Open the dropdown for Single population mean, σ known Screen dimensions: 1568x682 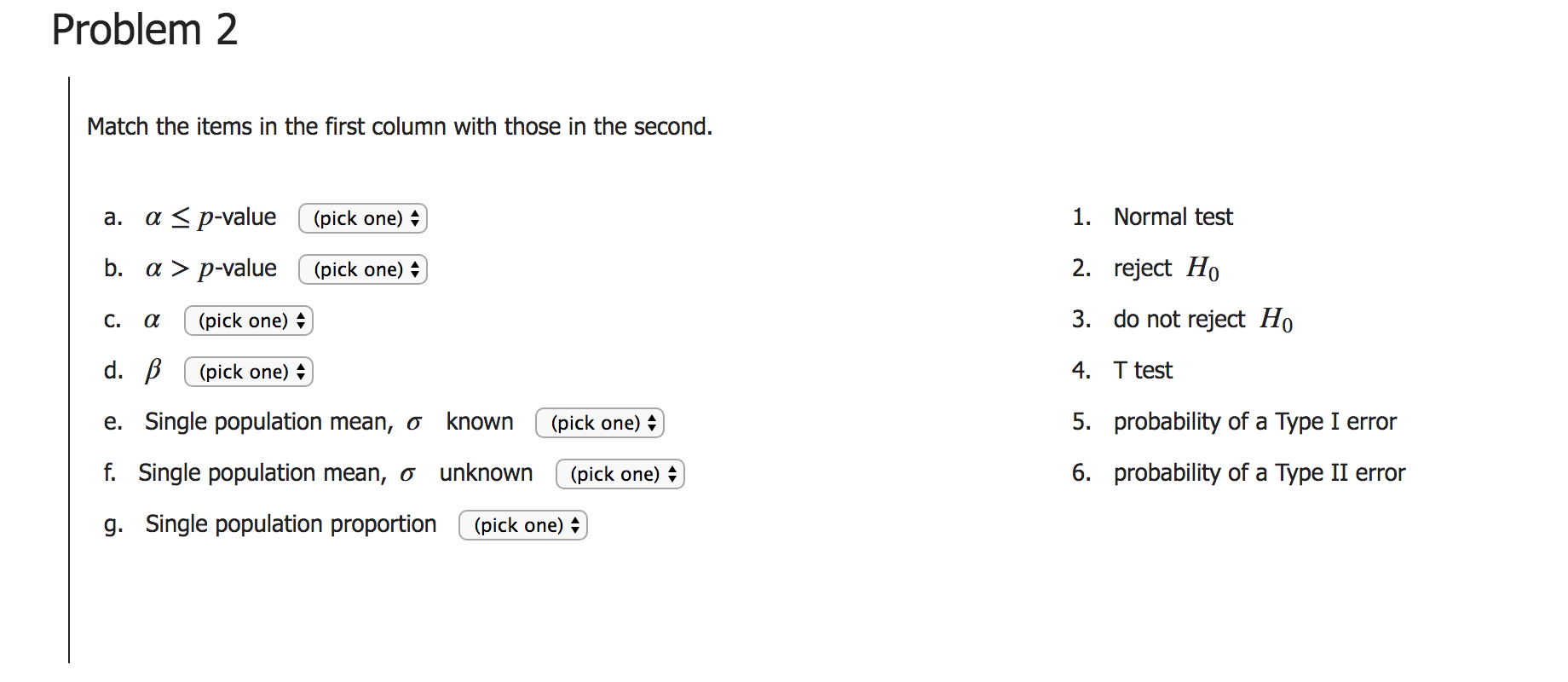[x=599, y=423]
